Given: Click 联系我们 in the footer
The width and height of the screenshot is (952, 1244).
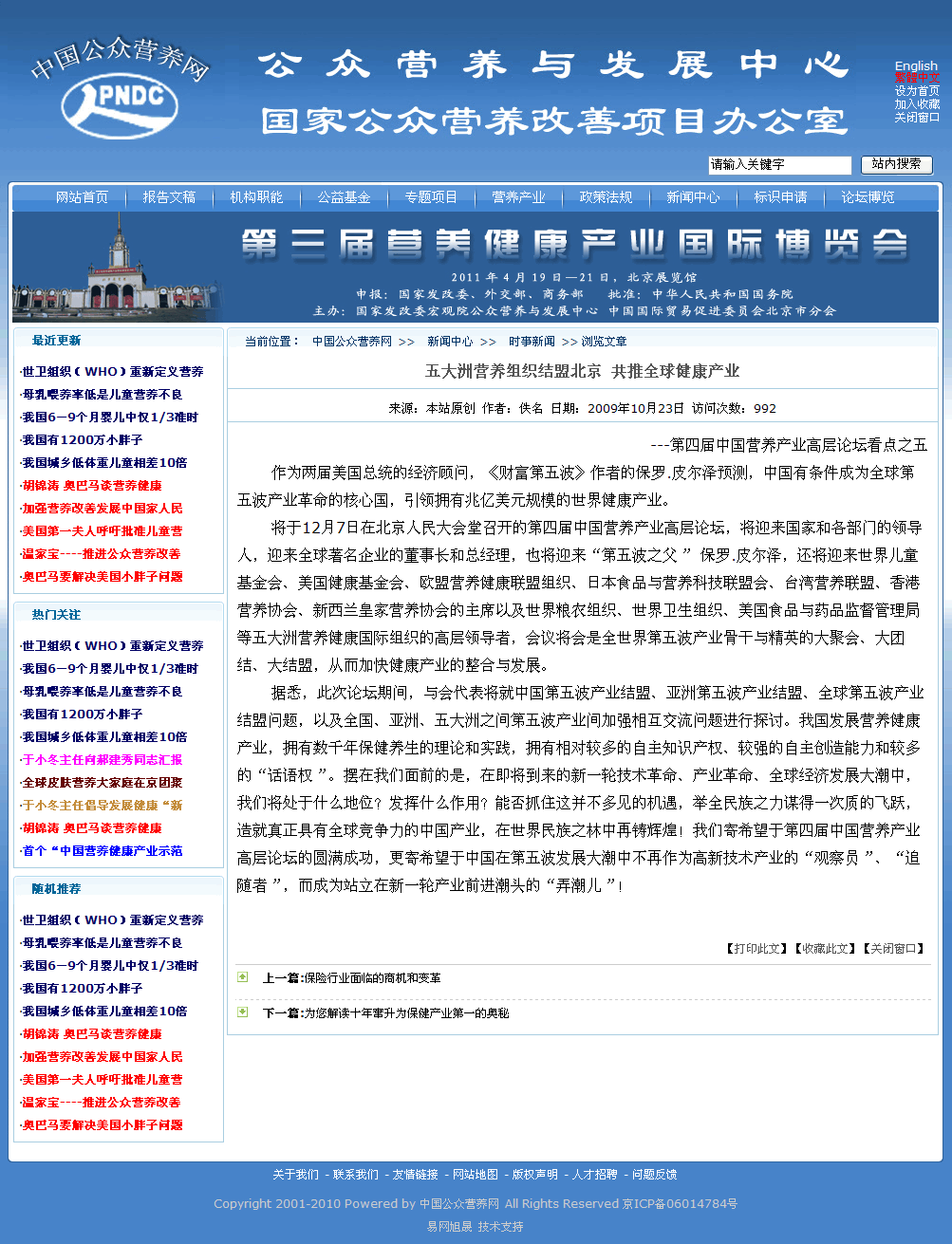Looking at the screenshot, I should click(x=356, y=1175).
